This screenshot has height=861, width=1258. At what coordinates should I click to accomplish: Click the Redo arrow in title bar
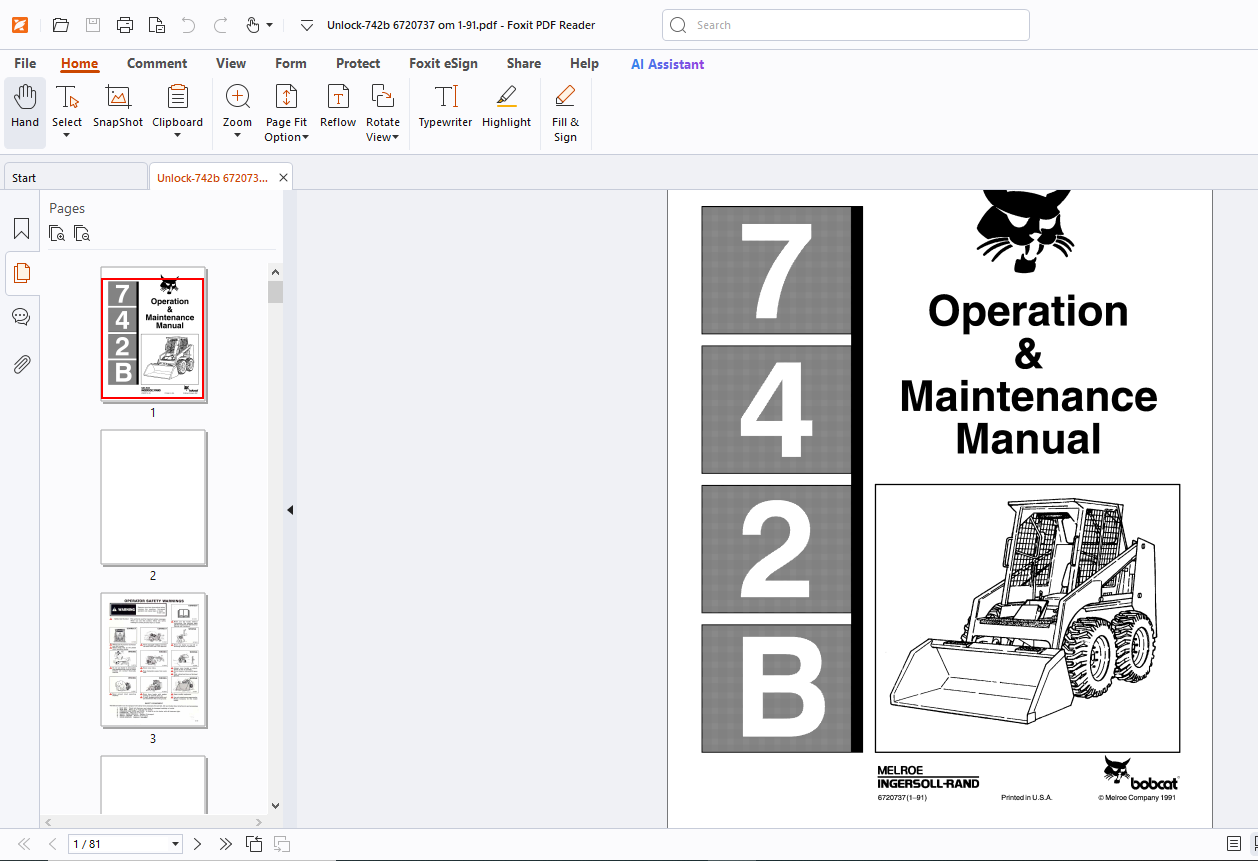(221, 25)
